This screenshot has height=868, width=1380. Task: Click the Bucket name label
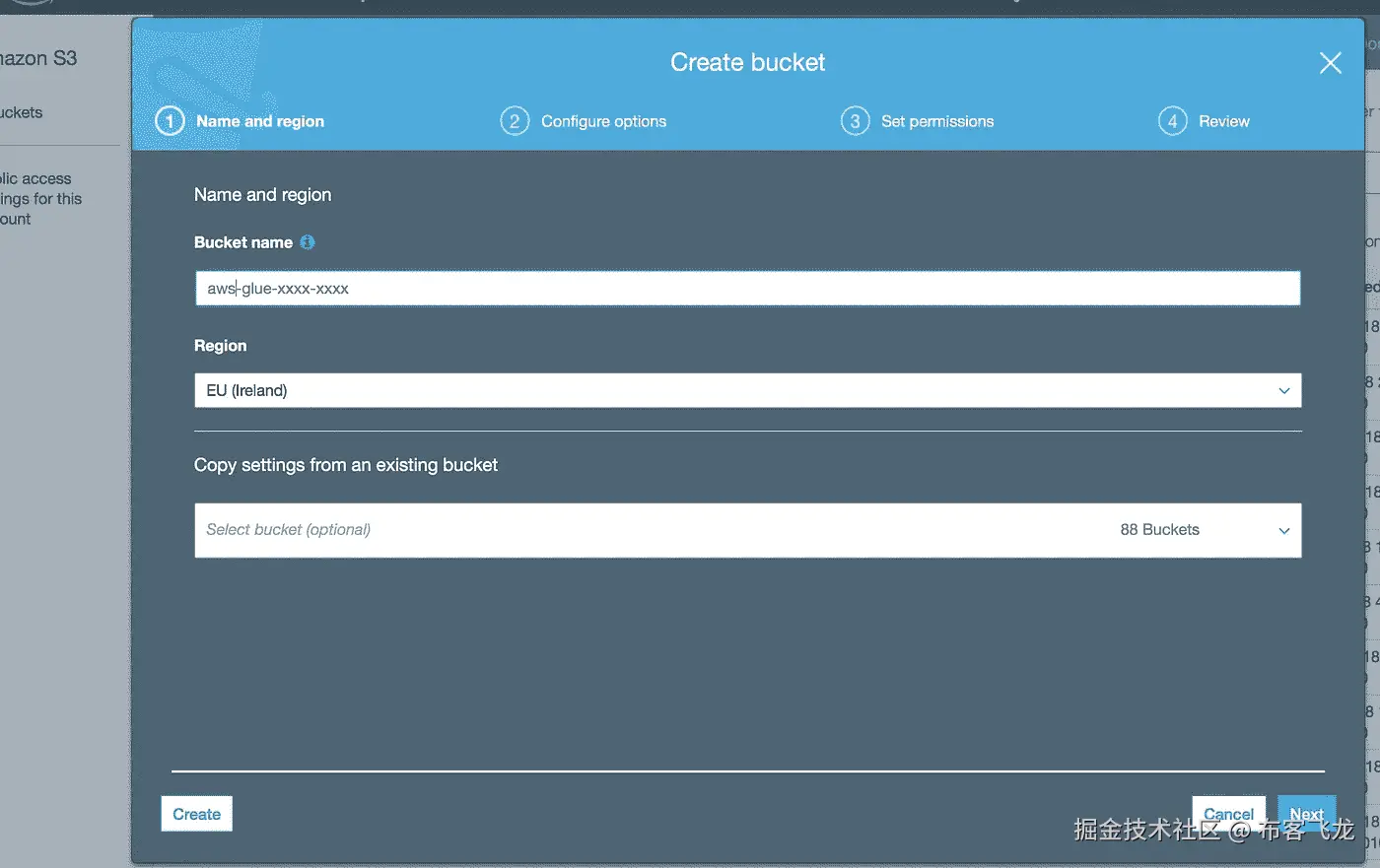243,242
